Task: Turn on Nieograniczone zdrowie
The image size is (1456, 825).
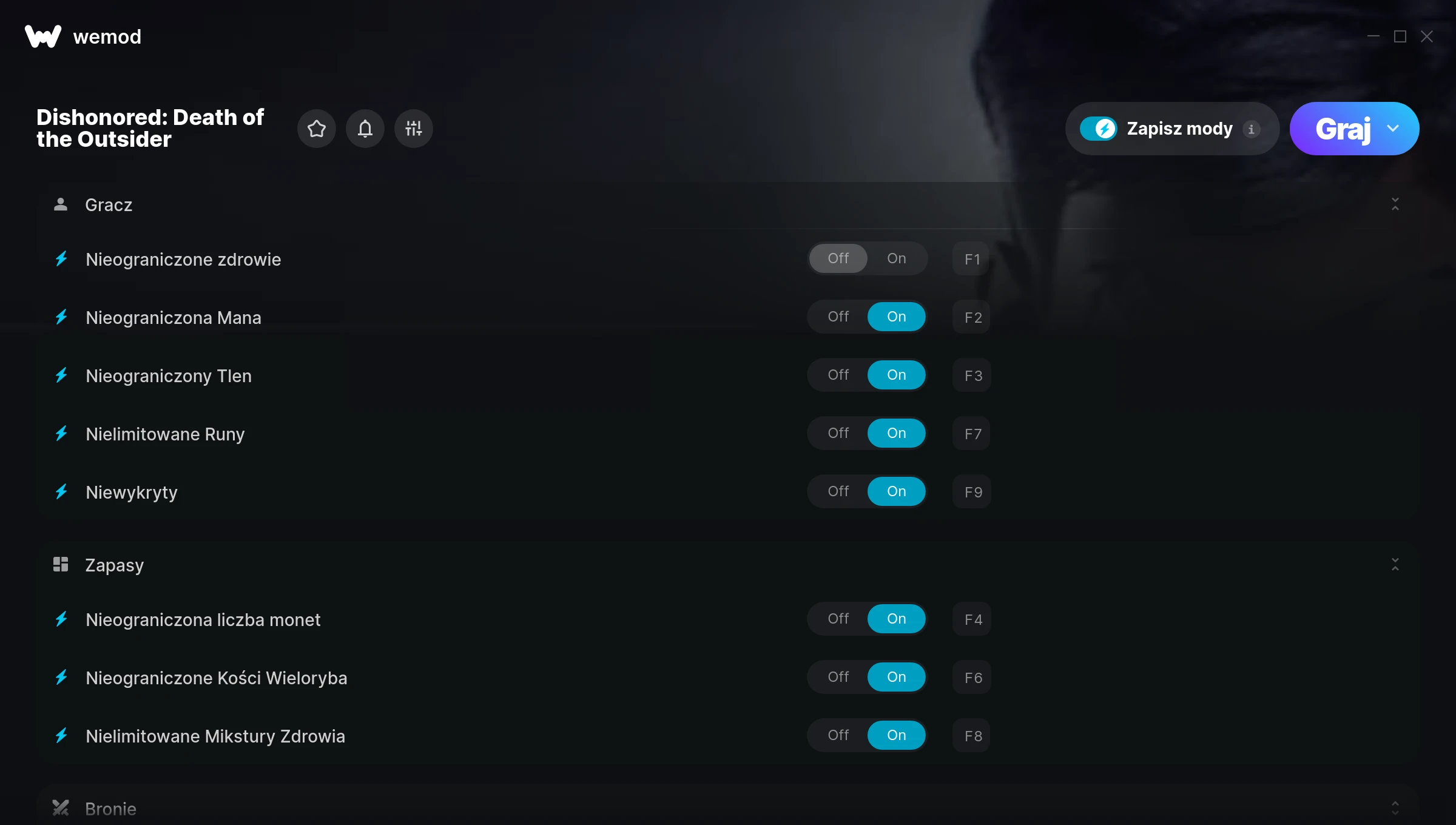Action: [896, 258]
